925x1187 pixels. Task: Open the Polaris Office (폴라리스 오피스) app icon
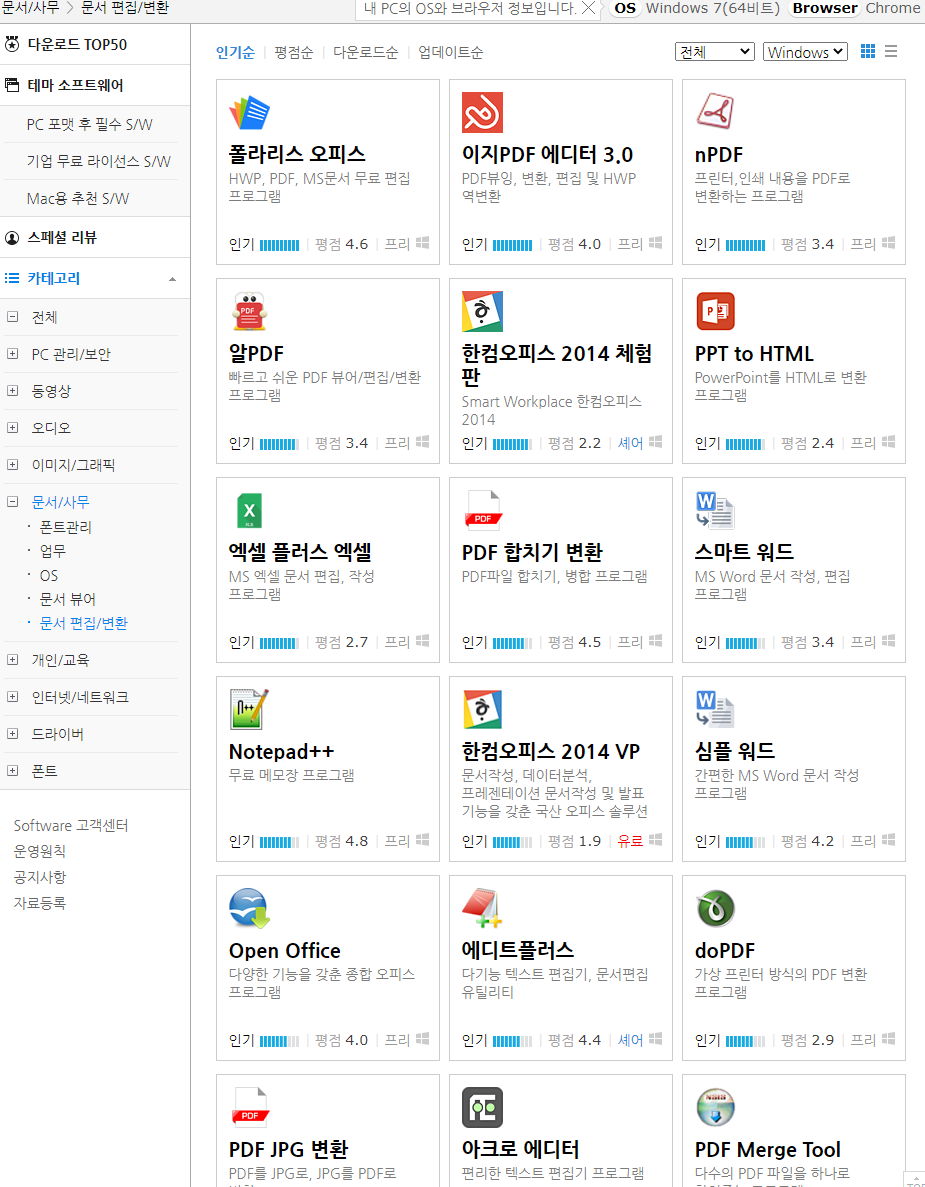coord(249,113)
